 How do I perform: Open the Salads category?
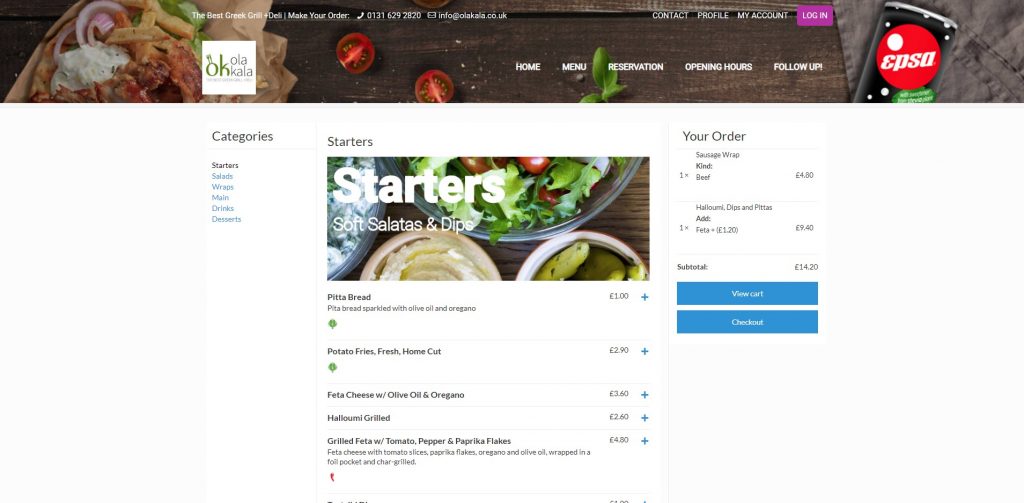[222, 176]
